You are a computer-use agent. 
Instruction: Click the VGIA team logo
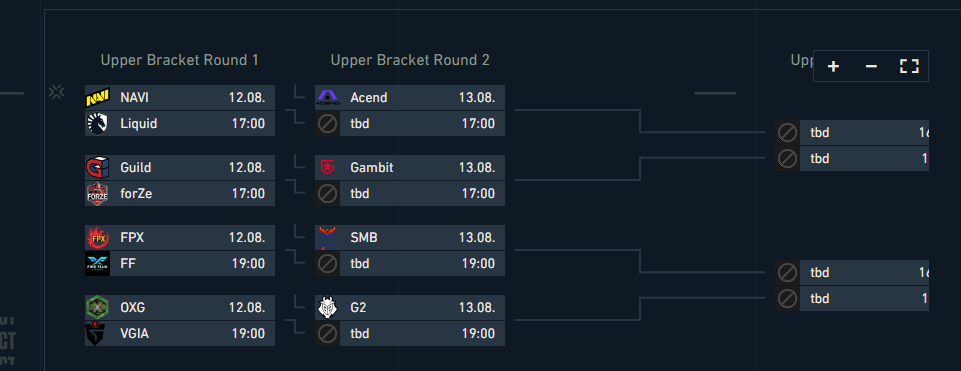pos(97,333)
